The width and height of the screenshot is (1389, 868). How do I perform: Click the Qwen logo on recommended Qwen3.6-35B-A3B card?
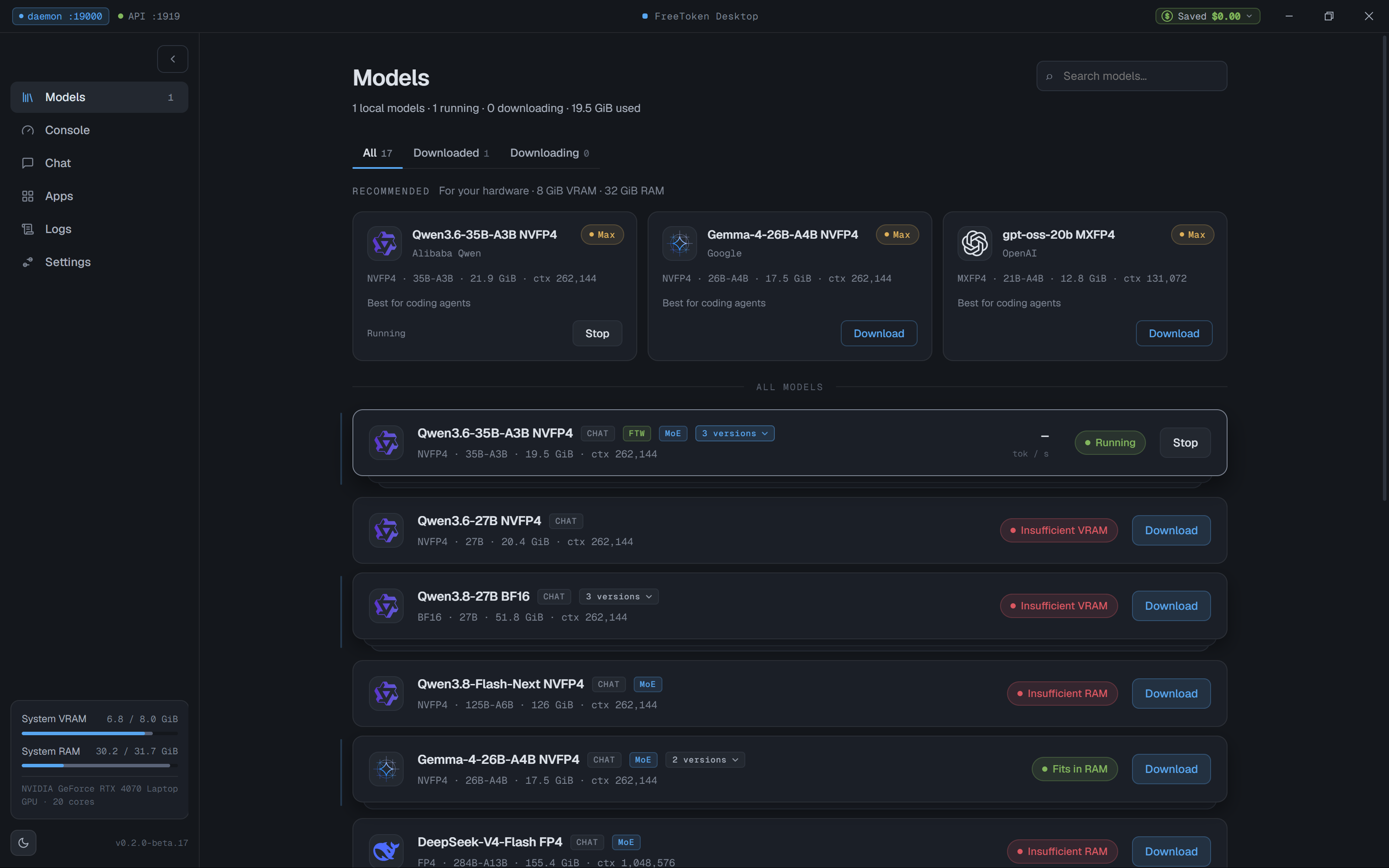click(385, 243)
